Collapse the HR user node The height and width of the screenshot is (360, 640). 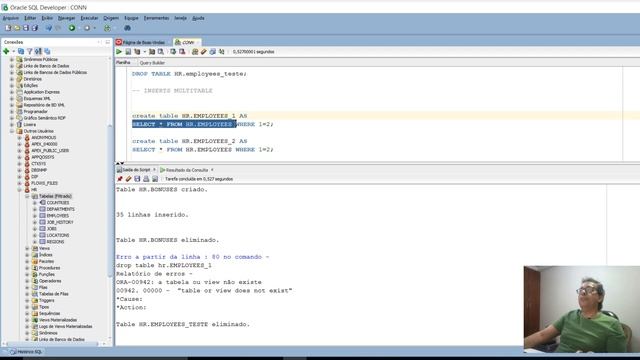coord(20,190)
